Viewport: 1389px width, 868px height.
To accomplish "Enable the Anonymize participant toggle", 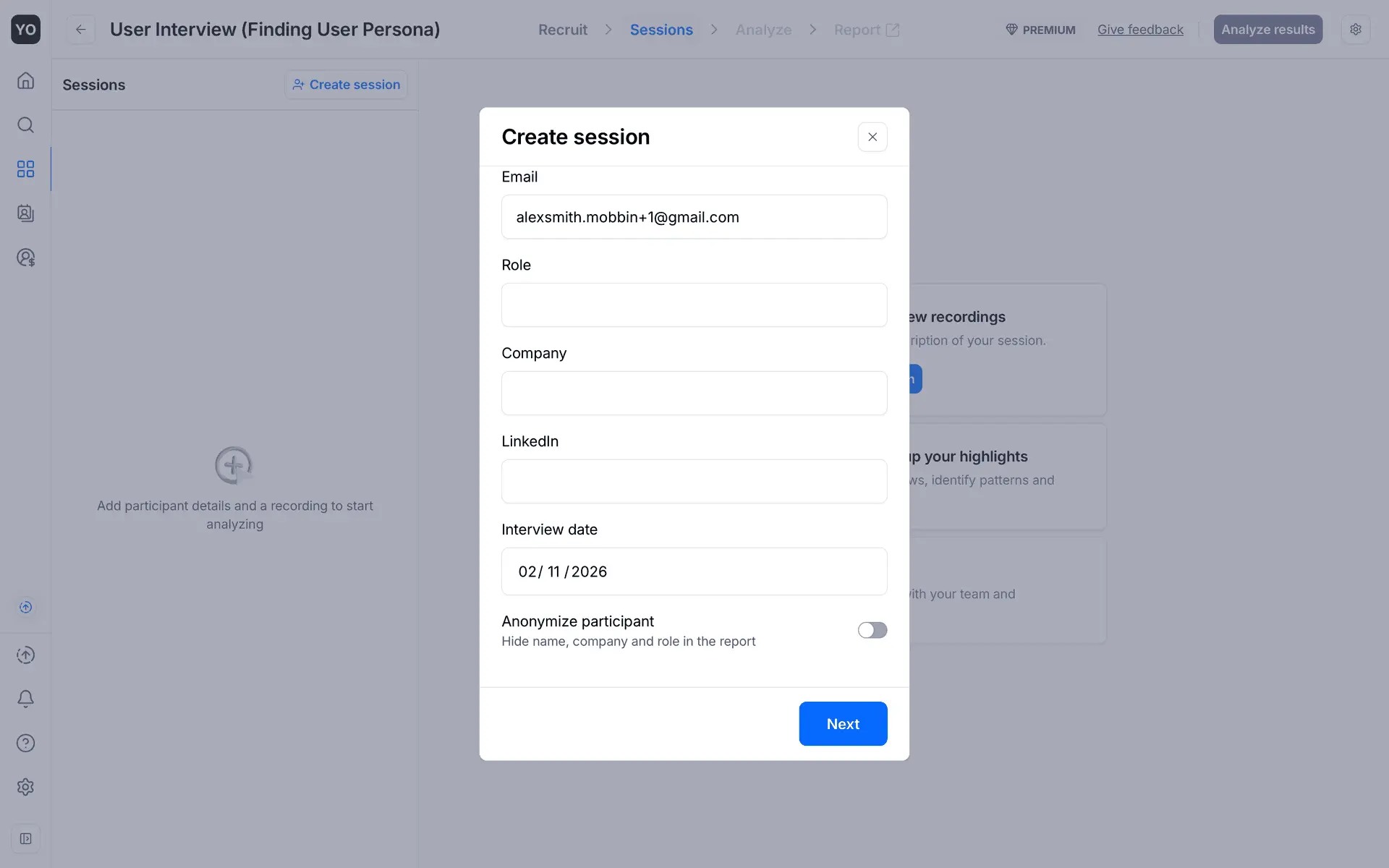I will (x=872, y=630).
